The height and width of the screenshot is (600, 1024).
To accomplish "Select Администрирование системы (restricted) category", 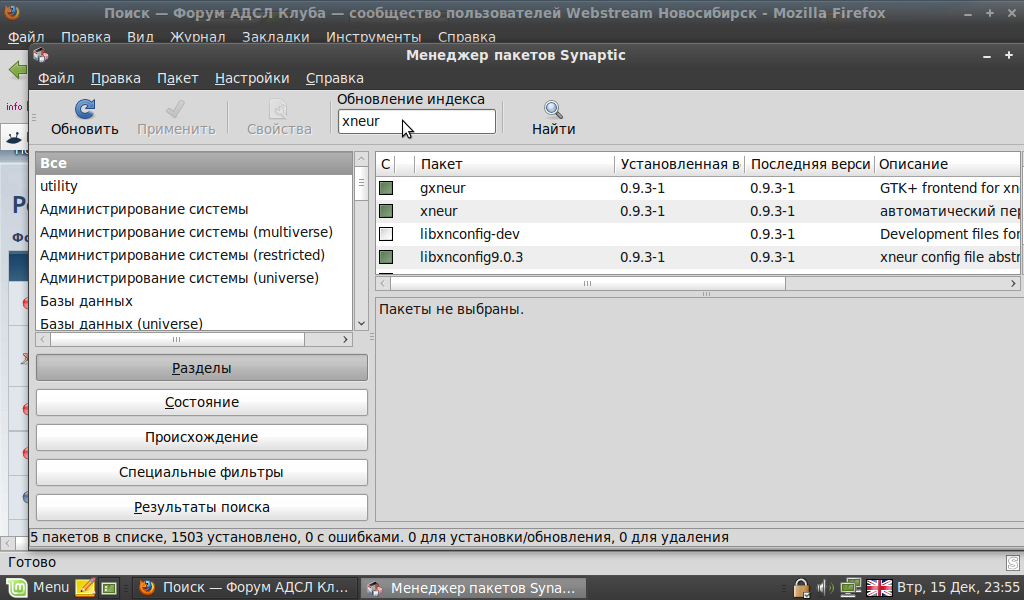I will 194,255.
